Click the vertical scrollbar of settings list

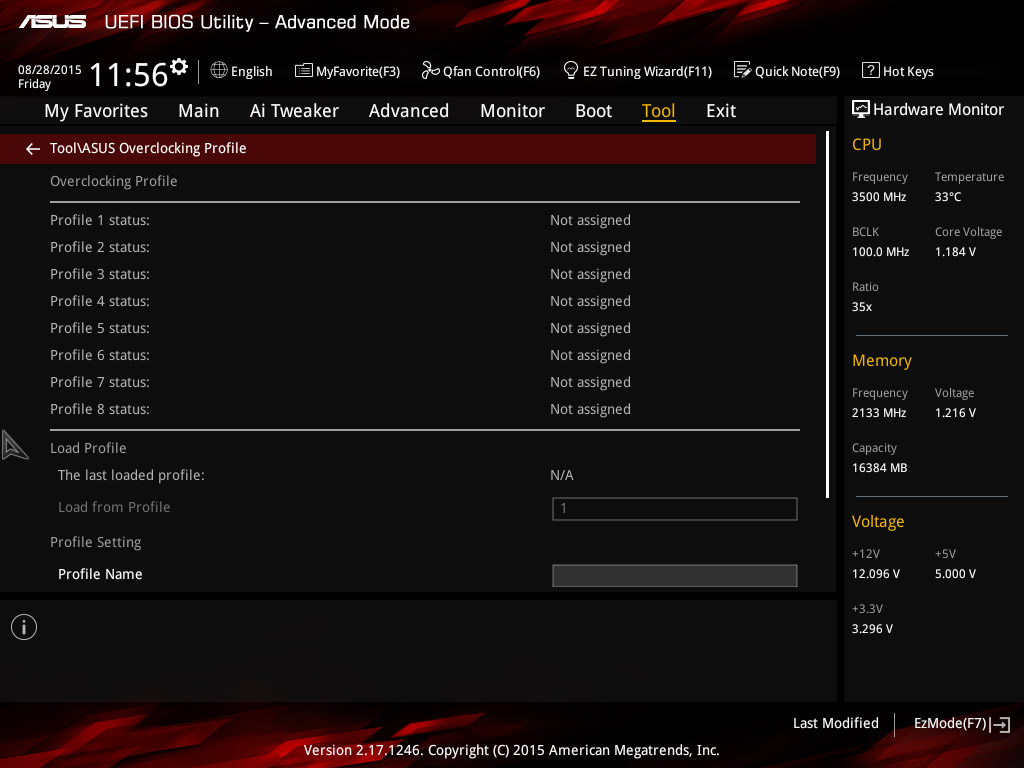click(x=827, y=314)
